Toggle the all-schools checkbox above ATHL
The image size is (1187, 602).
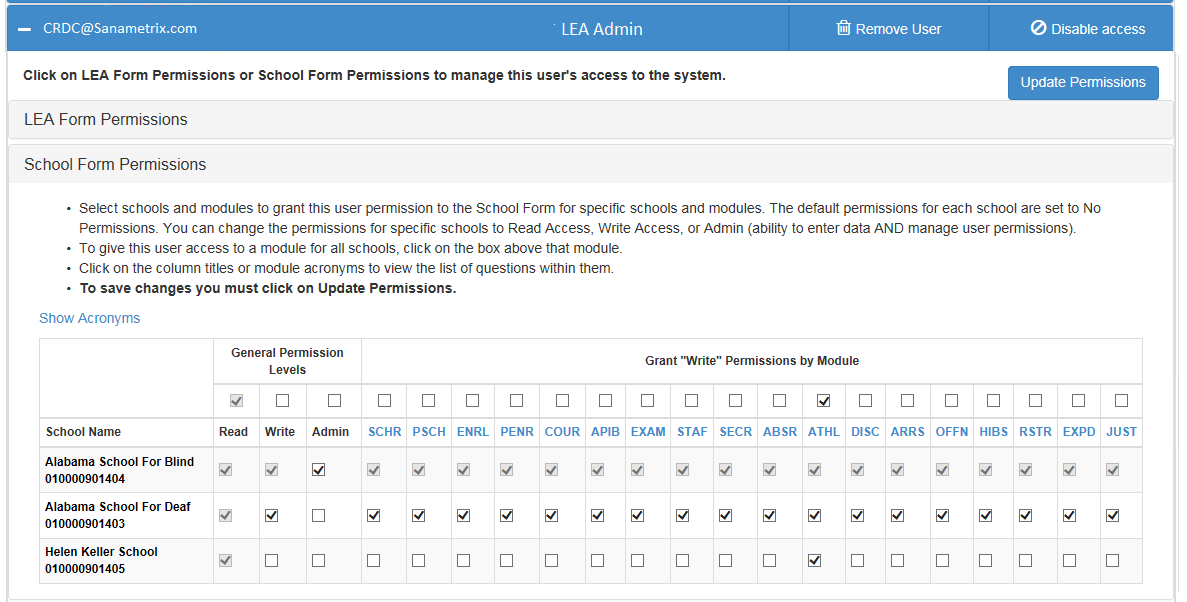click(823, 401)
